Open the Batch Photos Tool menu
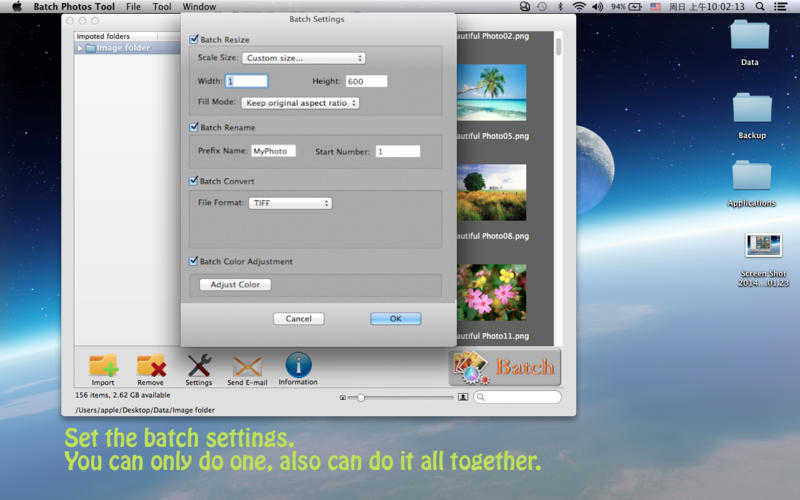Image resolution: width=800 pixels, height=500 pixels. [74, 7]
